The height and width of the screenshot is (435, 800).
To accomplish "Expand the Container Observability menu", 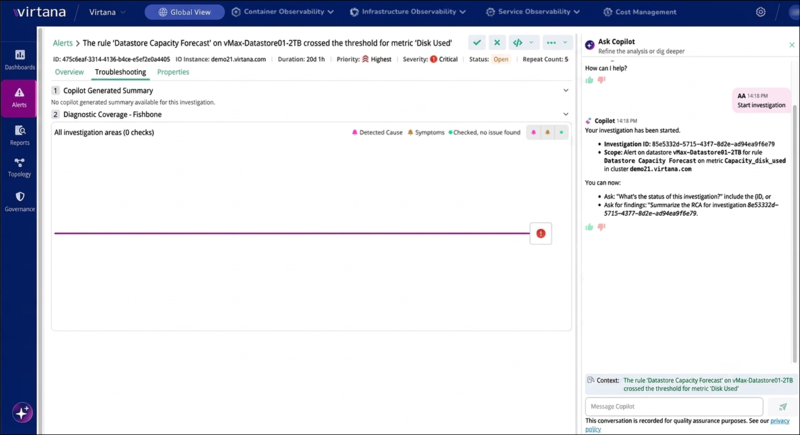I will [x=283, y=12].
